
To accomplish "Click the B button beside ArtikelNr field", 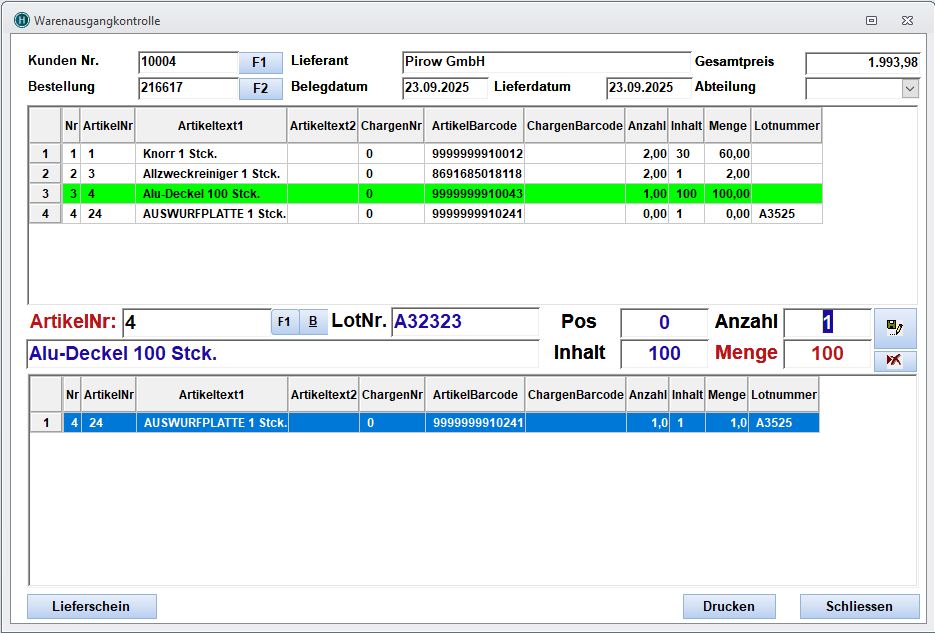I will tap(313, 322).
